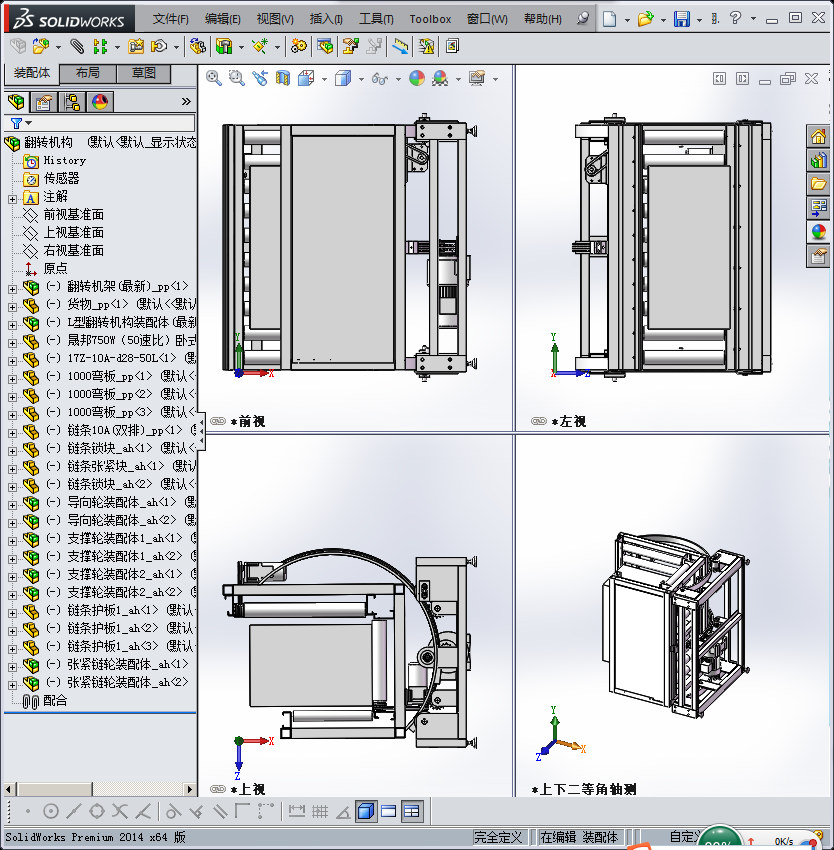Open the 视图(V) menu
The height and width of the screenshot is (850, 834).
point(275,19)
